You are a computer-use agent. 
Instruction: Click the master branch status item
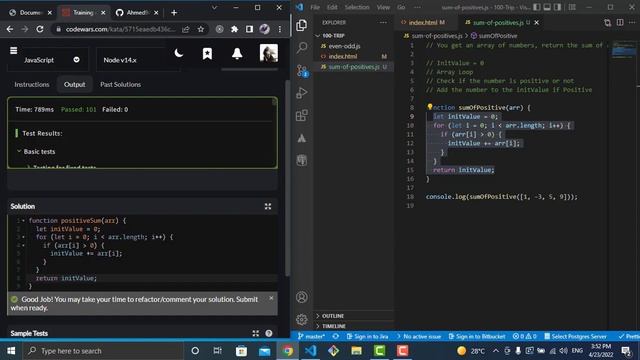pos(311,337)
